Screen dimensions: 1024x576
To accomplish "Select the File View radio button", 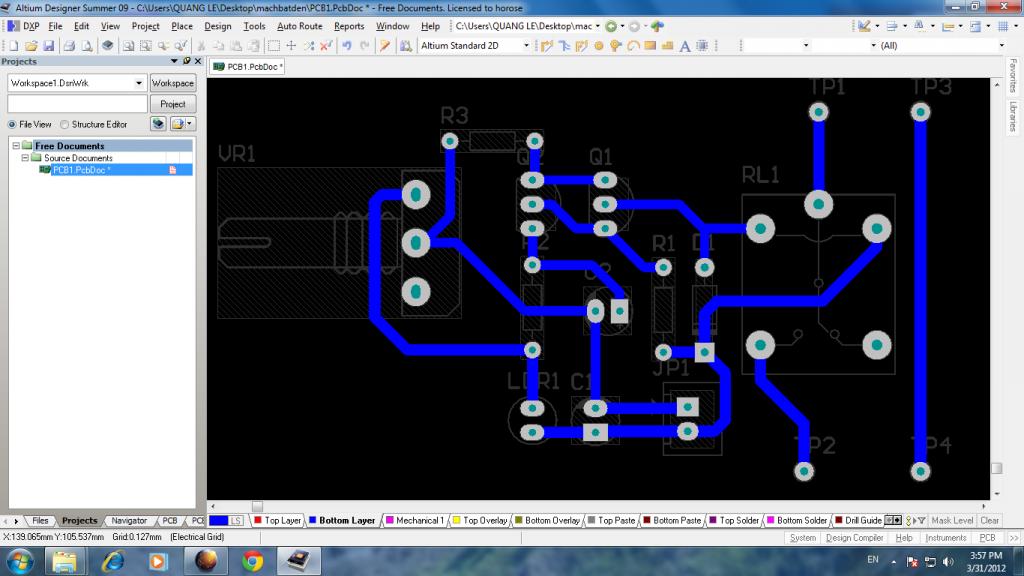I will click(13, 125).
